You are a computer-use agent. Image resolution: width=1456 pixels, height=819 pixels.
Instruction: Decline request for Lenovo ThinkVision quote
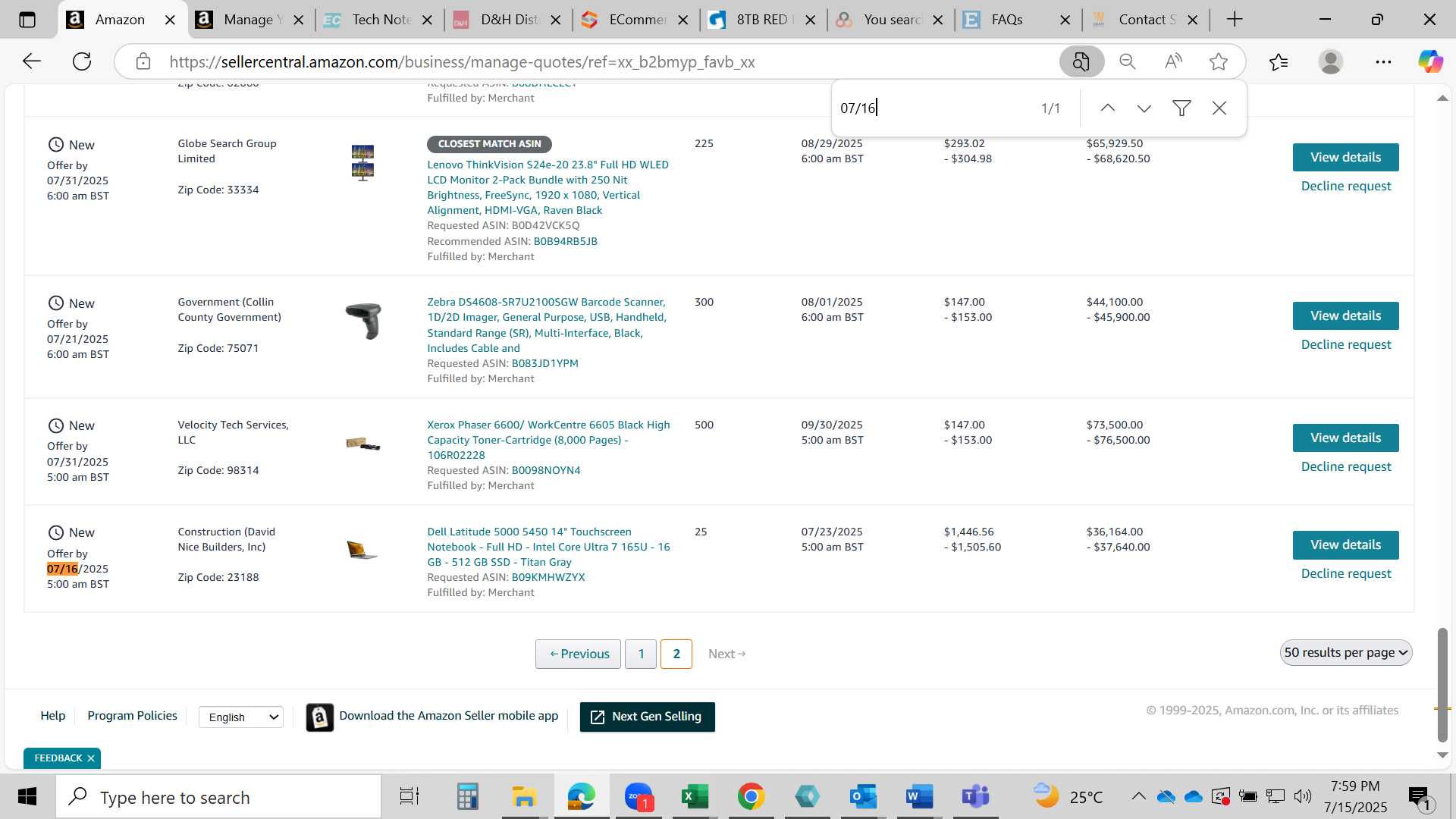pos(1346,187)
